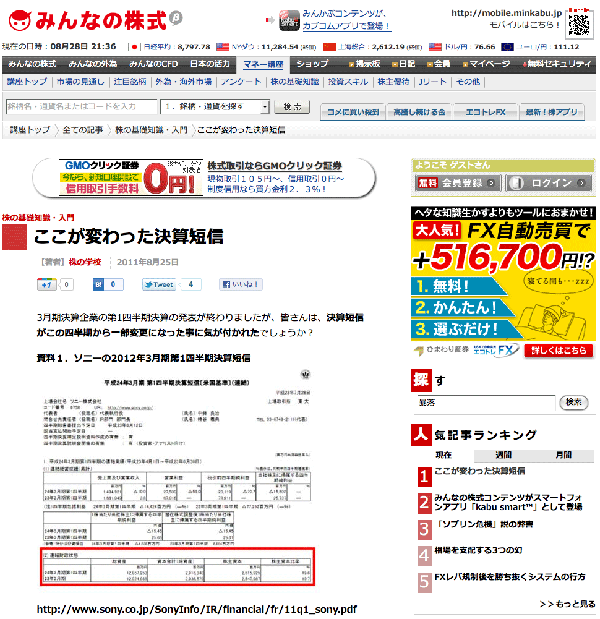Click the Facebook いいね button
Screen dimensions: 600x619
[x=240, y=285]
